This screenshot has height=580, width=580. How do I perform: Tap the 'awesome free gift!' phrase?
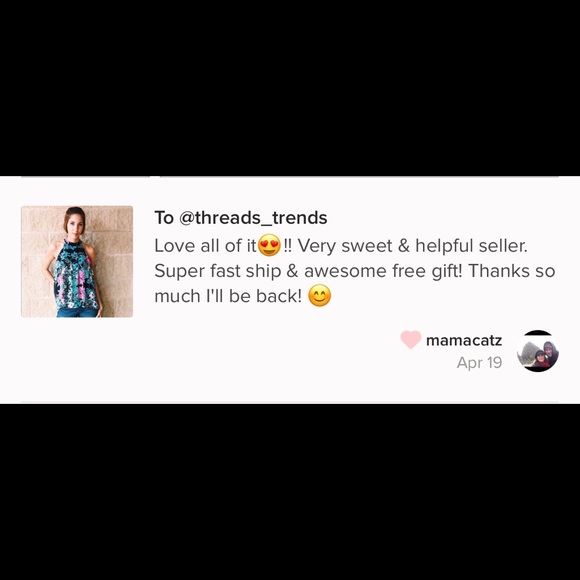click(383, 271)
